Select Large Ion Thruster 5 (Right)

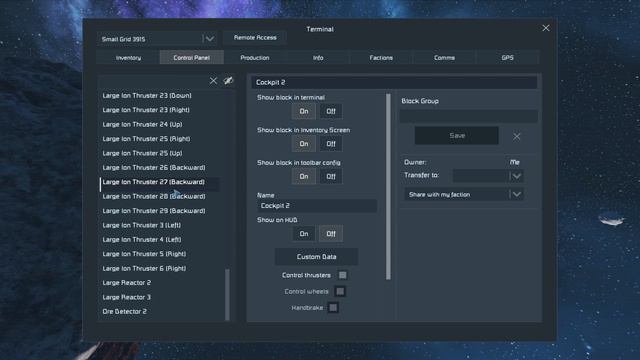click(144, 254)
